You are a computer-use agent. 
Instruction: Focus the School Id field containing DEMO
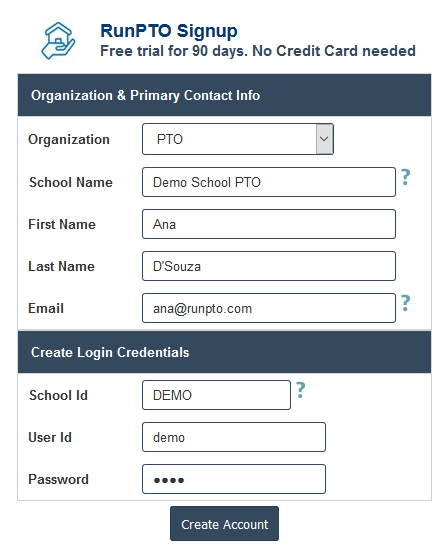pos(217,395)
